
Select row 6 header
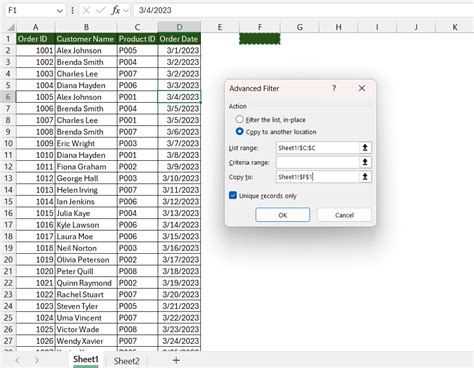tap(8, 97)
